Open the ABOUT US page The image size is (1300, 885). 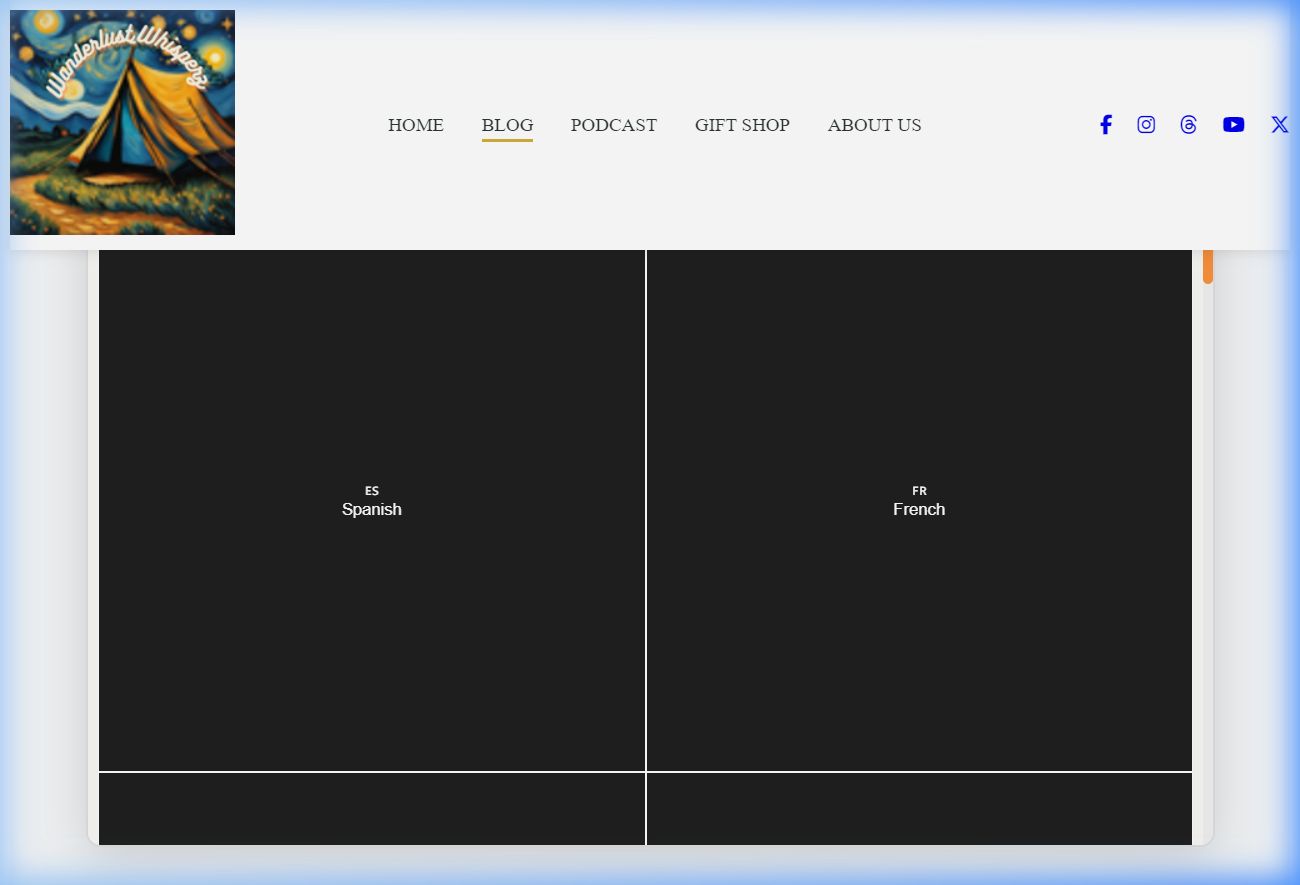[874, 125]
